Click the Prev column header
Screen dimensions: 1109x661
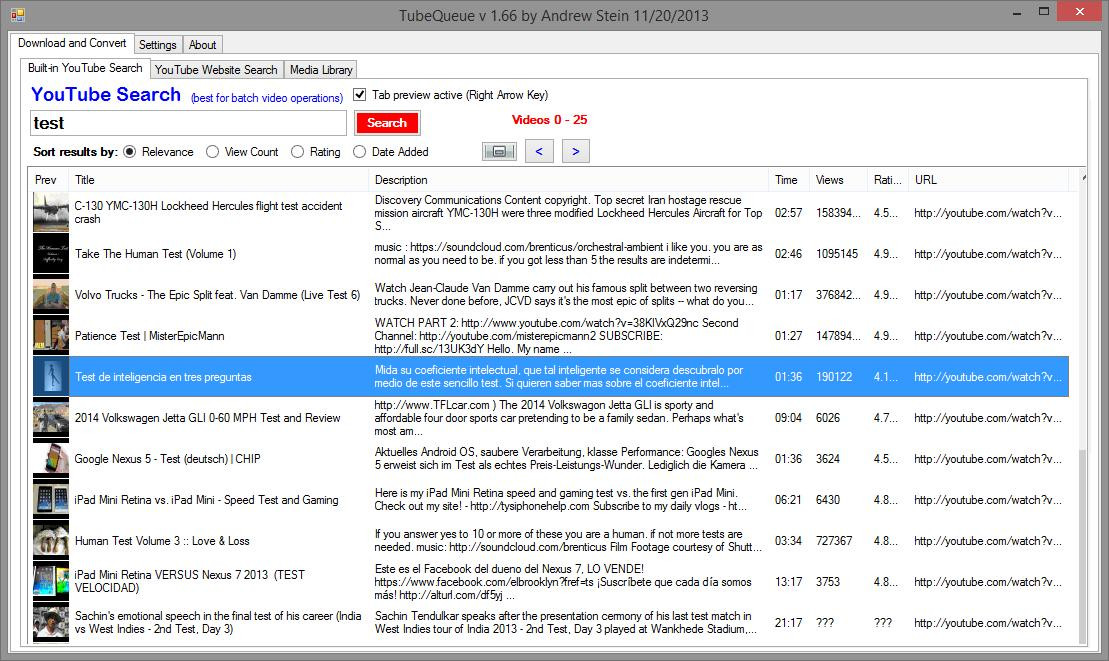[x=48, y=180]
